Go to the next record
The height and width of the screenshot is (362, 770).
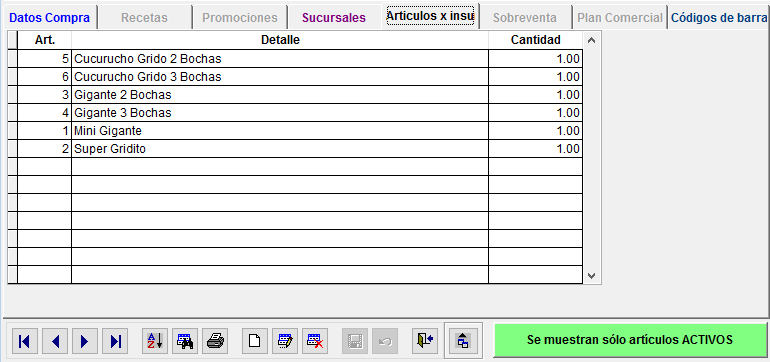[x=85, y=341]
